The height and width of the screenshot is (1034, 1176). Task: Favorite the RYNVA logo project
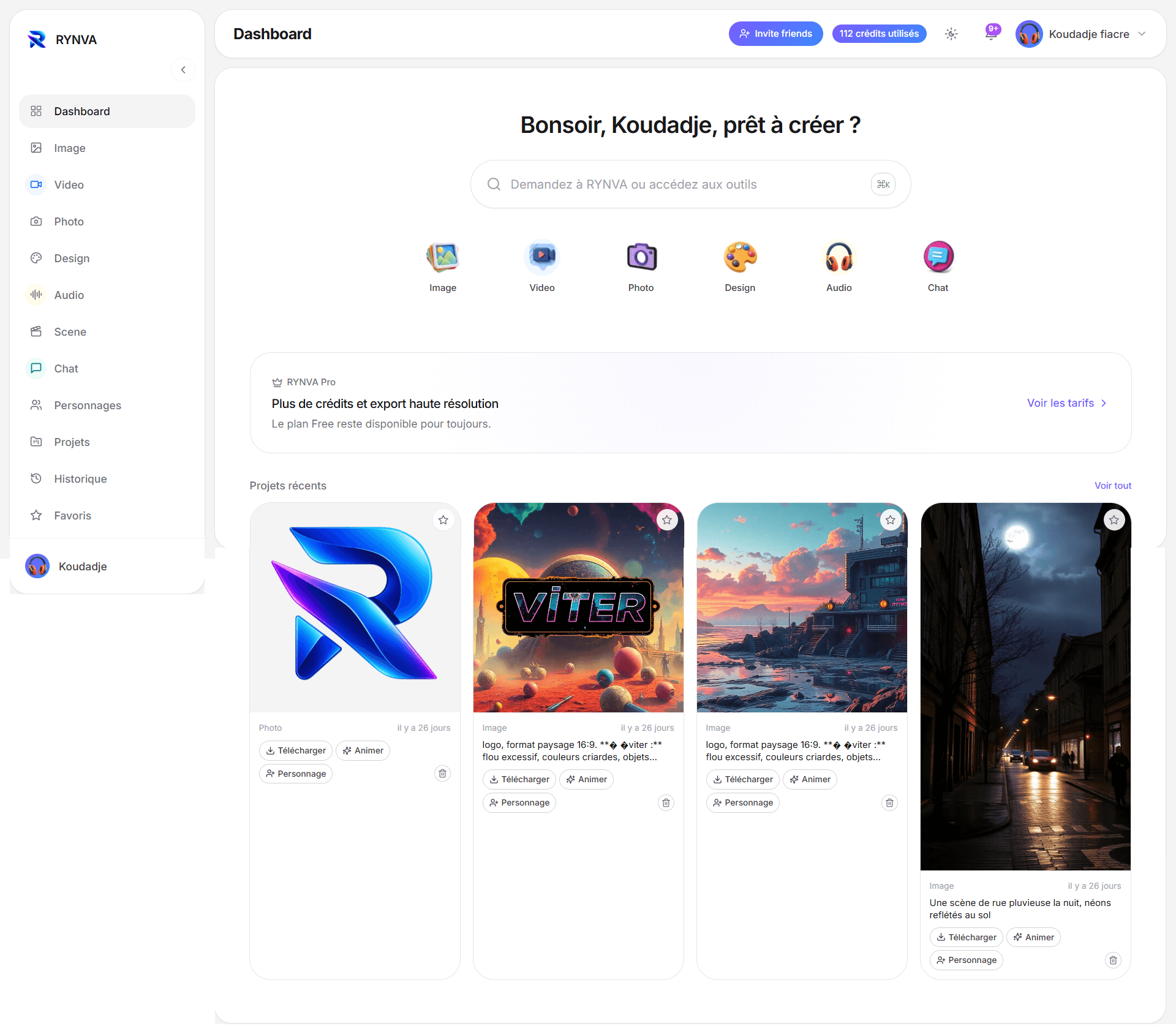coord(443,520)
